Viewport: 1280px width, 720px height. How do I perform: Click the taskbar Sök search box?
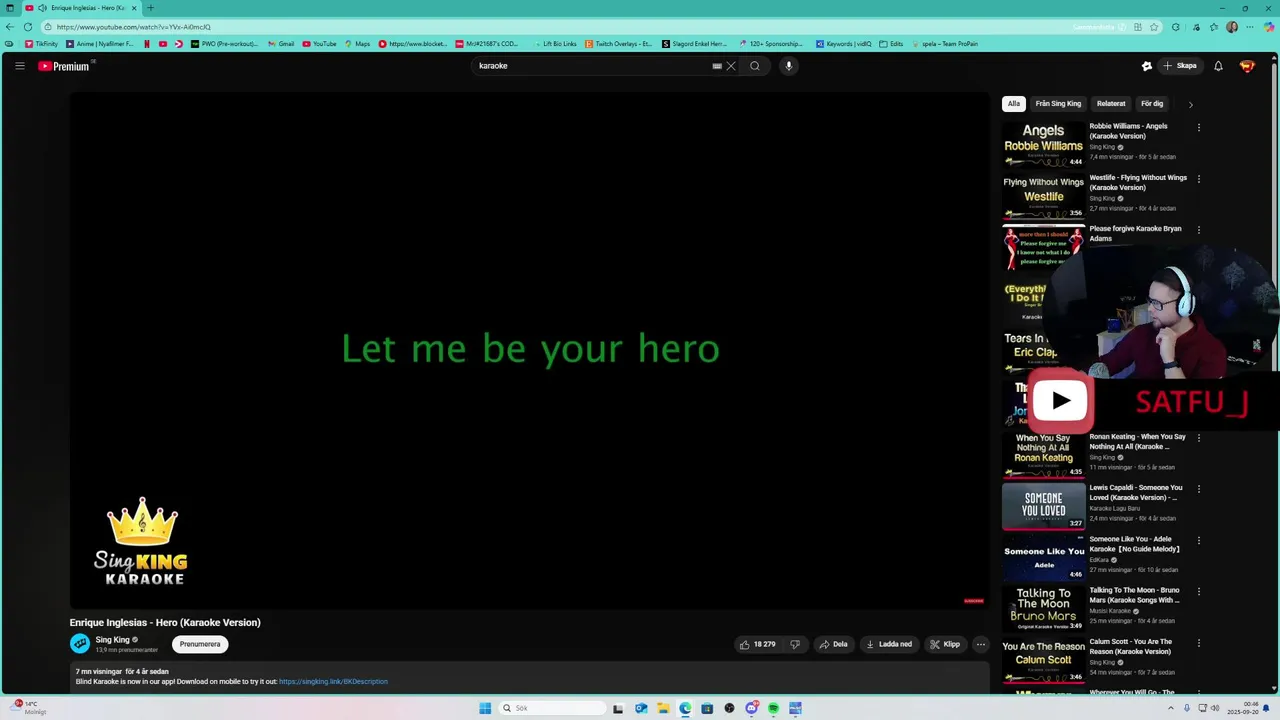[x=553, y=708]
